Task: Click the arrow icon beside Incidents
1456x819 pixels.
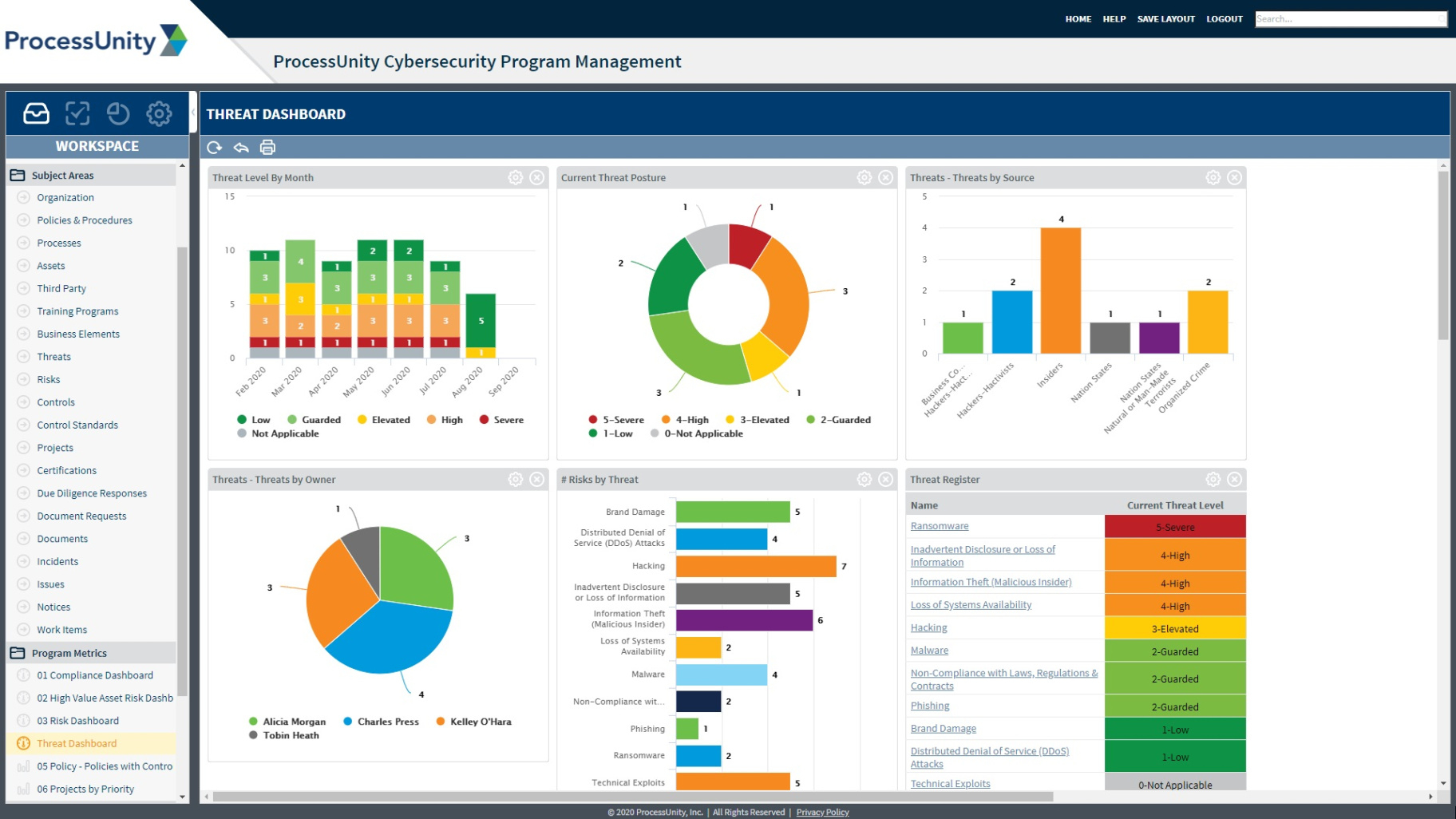Action: click(23, 561)
